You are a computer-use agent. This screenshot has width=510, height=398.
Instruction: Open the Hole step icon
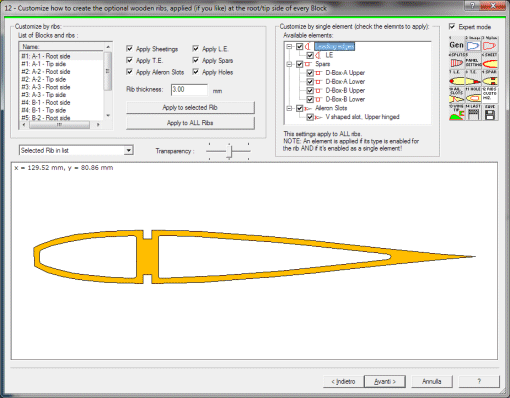click(473, 96)
